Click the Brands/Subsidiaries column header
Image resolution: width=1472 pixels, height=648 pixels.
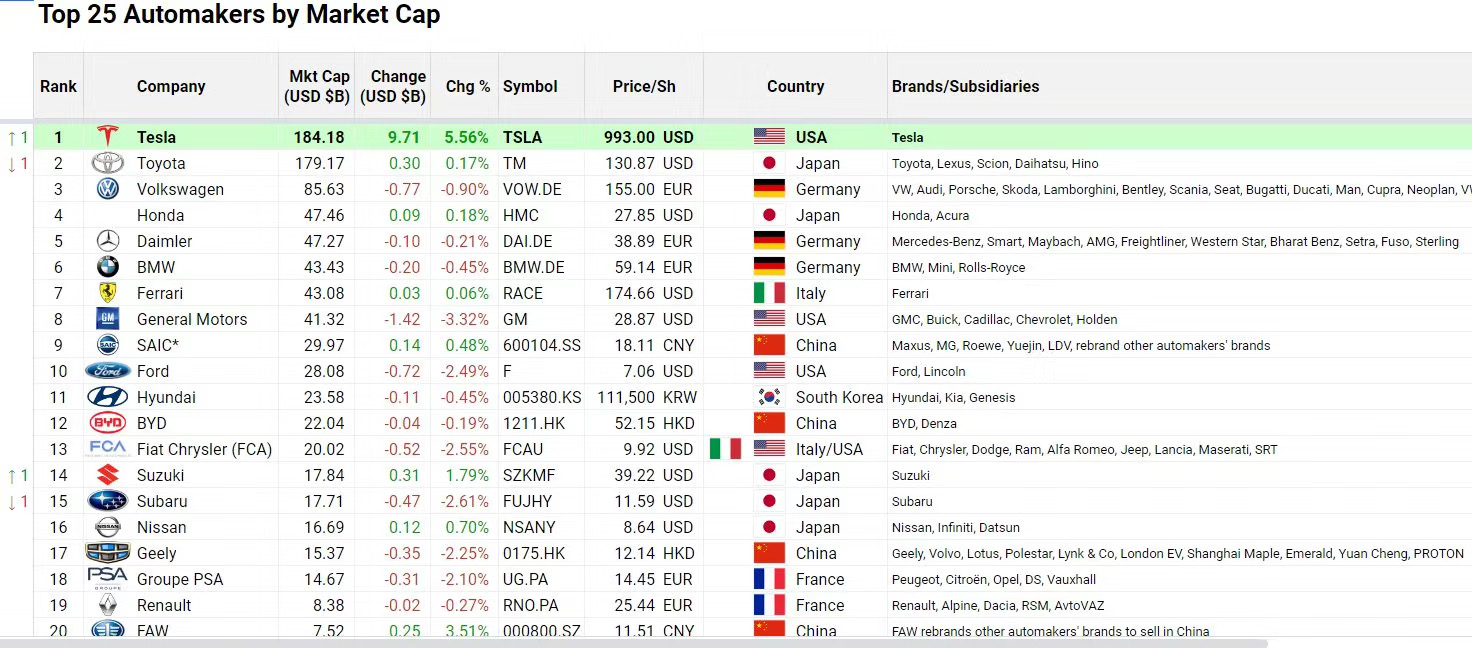tap(965, 86)
